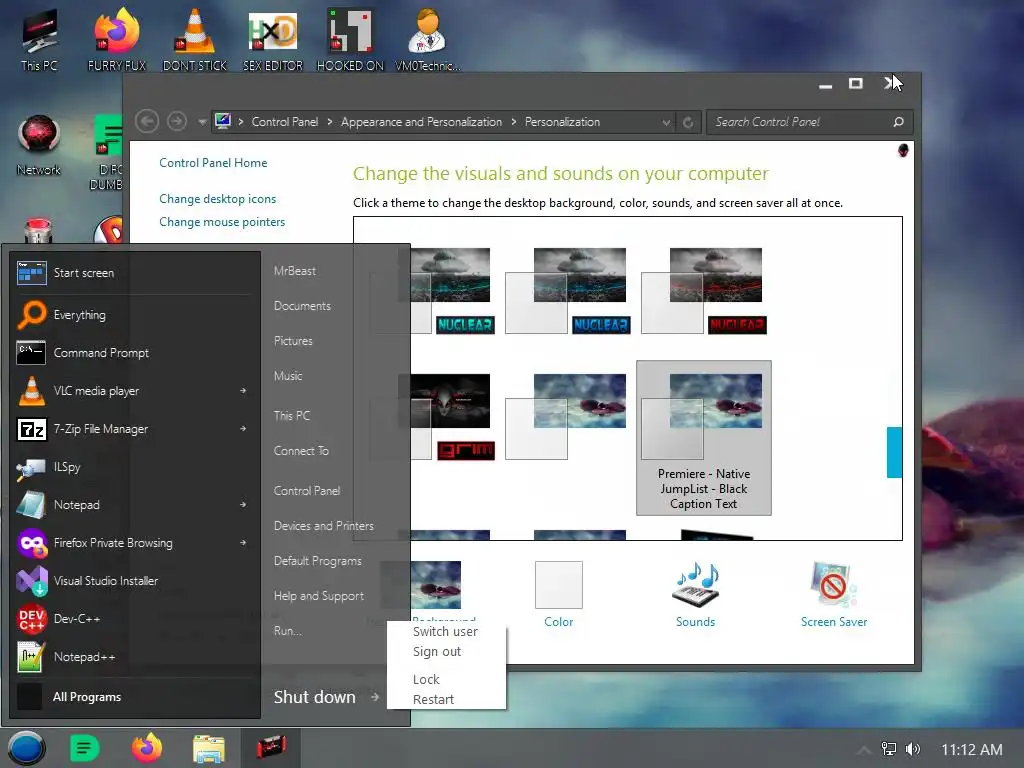Click the search magnifier in Control Panel
The image size is (1024, 768).
point(899,122)
